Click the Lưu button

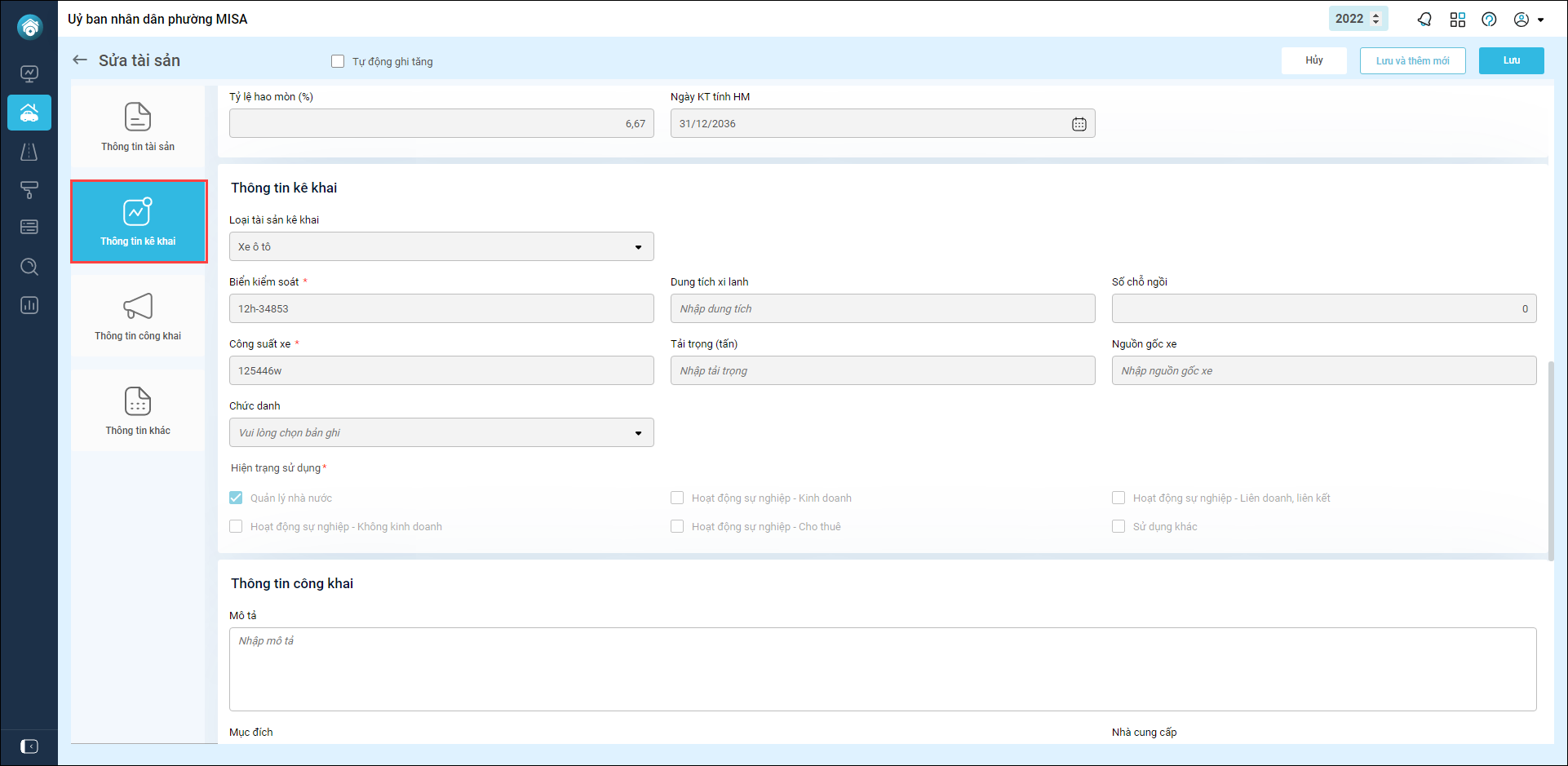(1511, 60)
